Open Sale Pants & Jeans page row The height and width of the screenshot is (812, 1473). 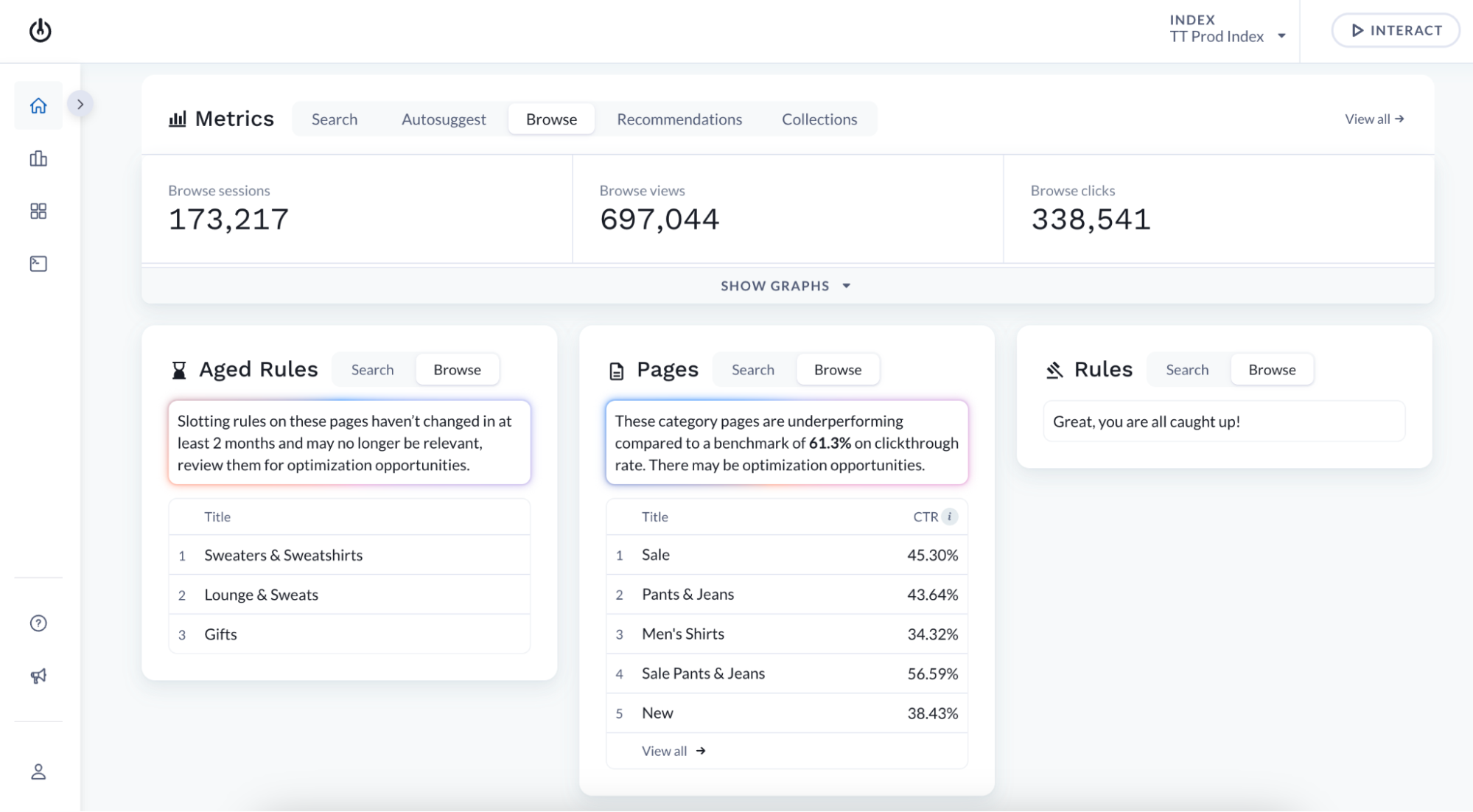[x=786, y=673]
